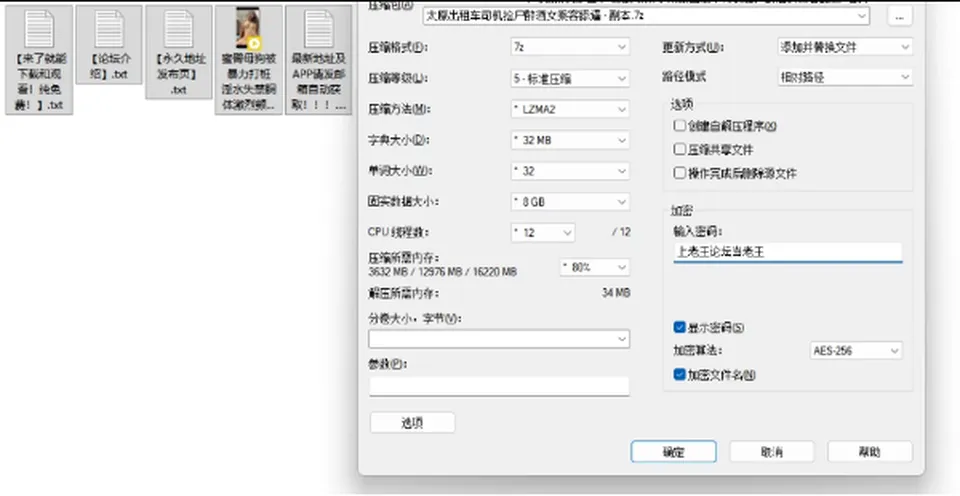Open the 固实数据大小 dropdown showing 8 GB

point(570,201)
